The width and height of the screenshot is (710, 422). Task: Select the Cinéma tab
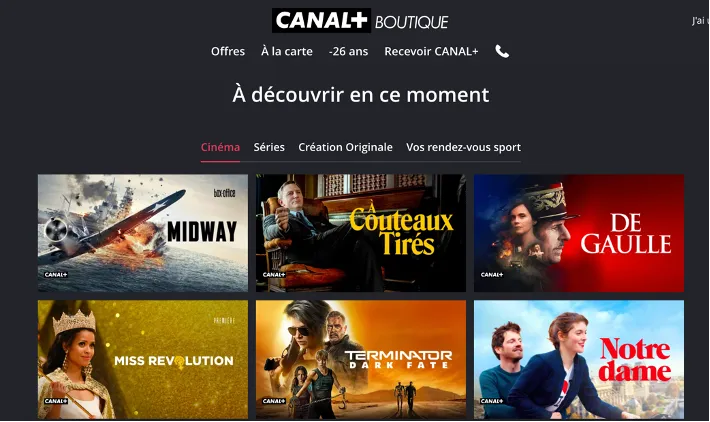[x=220, y=147]
